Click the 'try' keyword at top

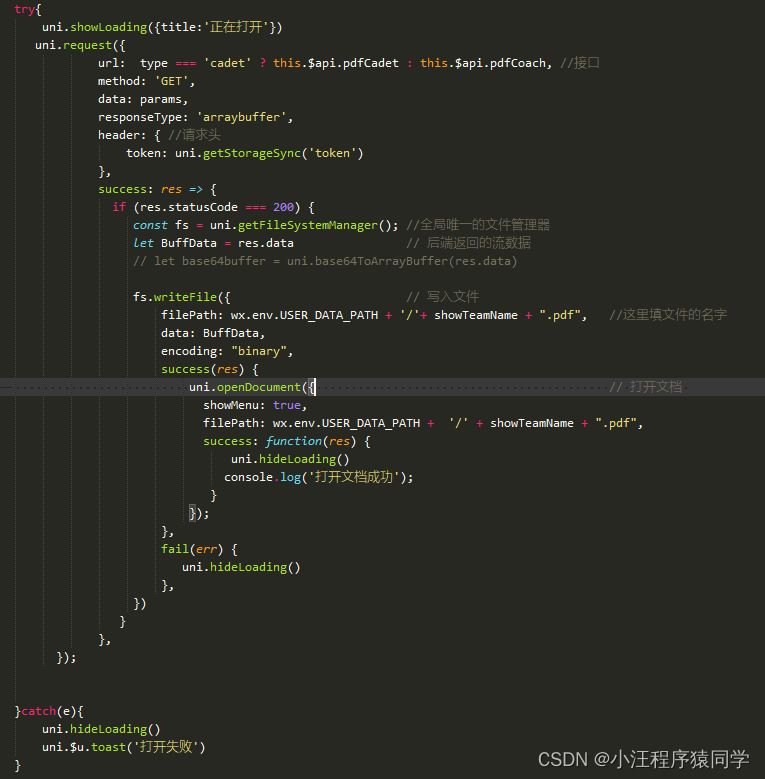(24, 9)
